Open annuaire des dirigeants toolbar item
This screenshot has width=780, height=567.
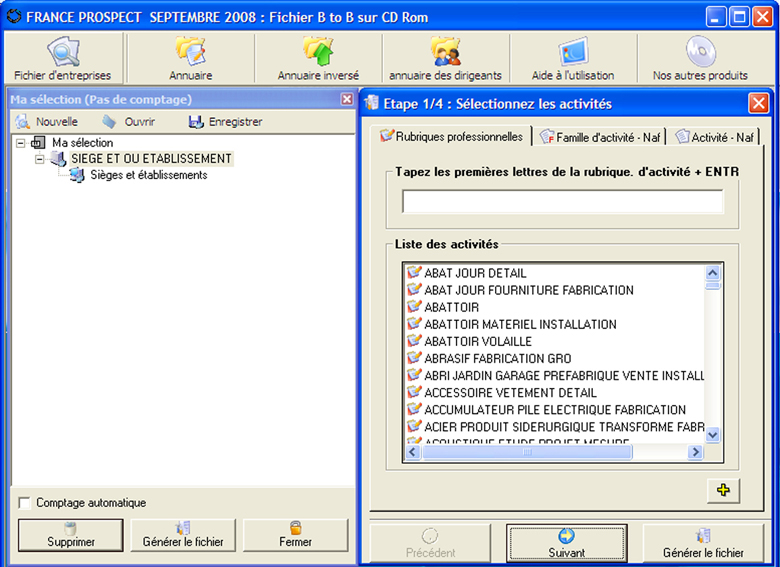pyautogui.click(x=445, y=58)
